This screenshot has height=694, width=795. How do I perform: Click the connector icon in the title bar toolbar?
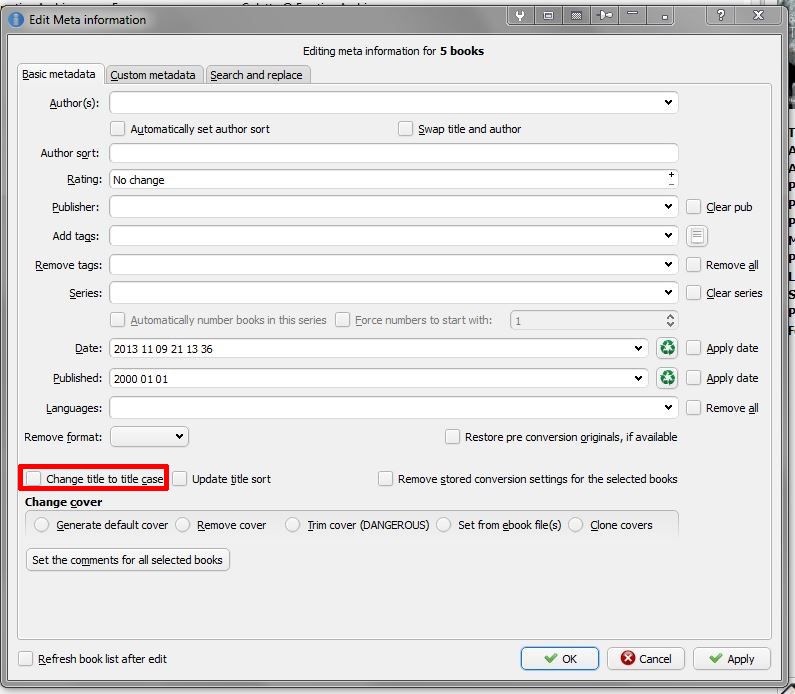[x=604, y=16]
